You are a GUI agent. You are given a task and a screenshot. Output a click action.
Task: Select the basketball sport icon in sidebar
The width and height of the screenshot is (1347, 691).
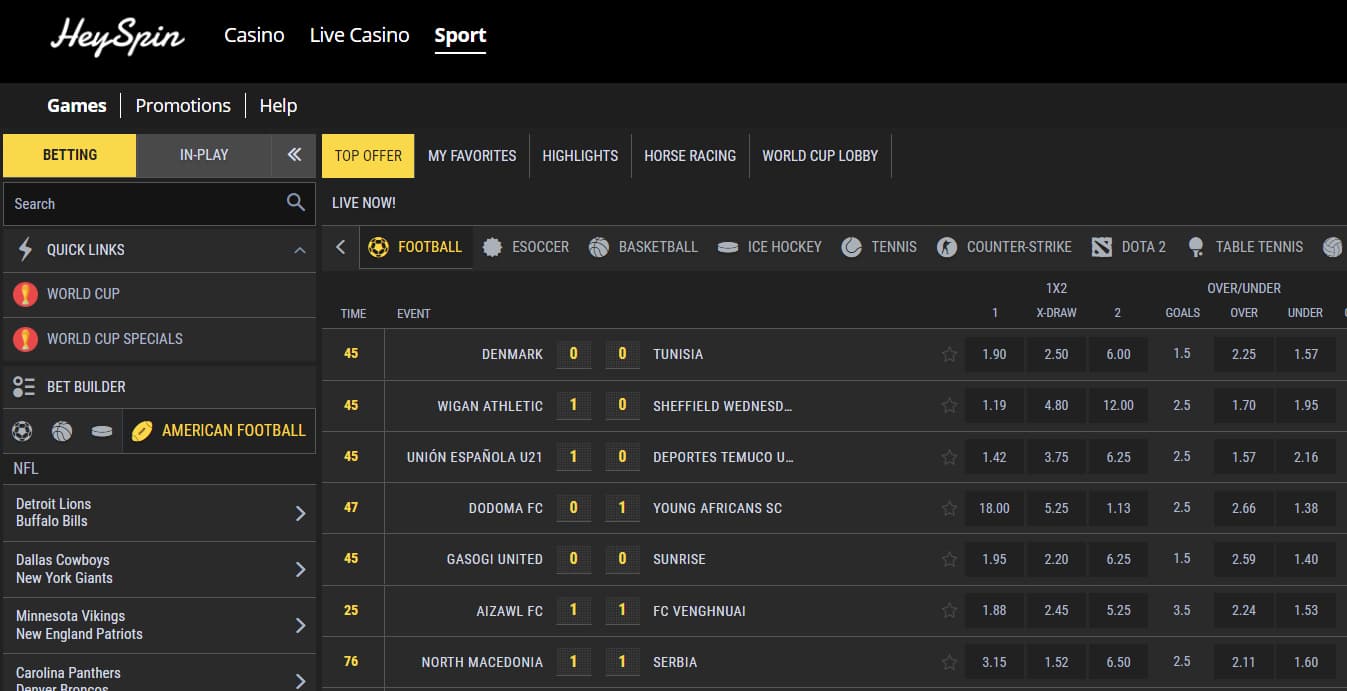[62, 431]
